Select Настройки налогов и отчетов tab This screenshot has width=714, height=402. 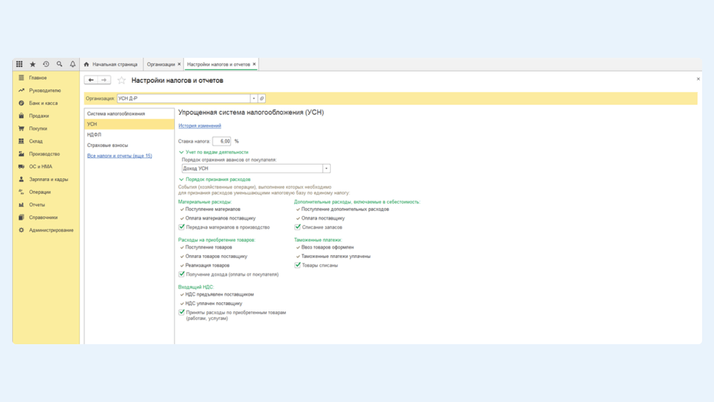tap(219, 64)
